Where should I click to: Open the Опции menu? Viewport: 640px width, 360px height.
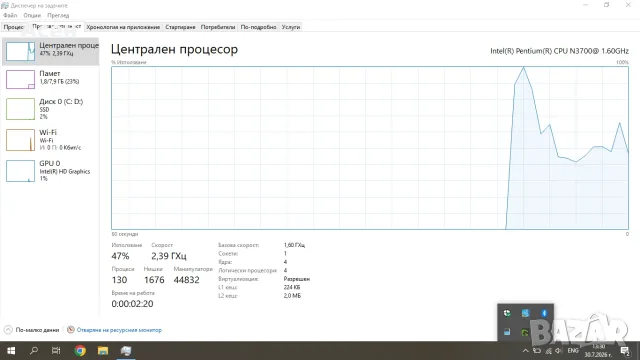[x=32, y=15]
